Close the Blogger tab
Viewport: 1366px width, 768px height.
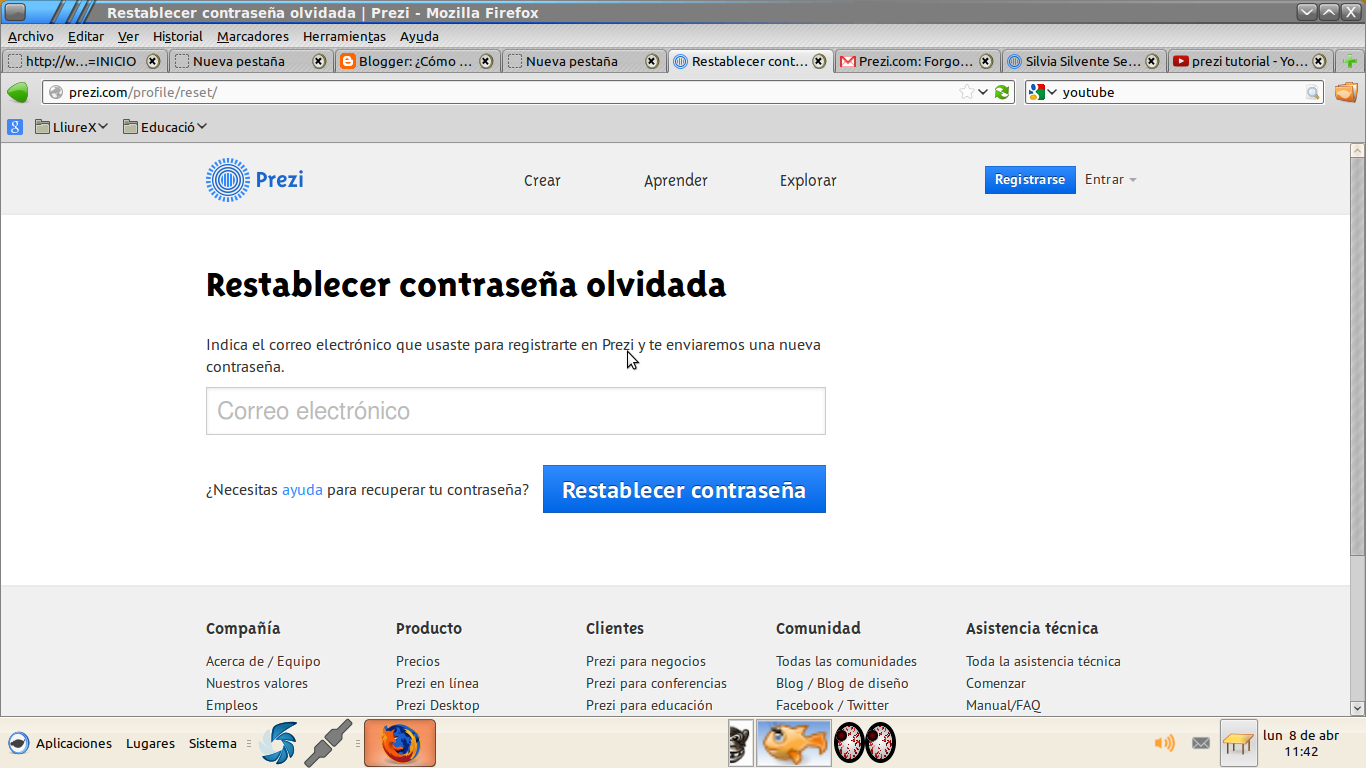486,61
